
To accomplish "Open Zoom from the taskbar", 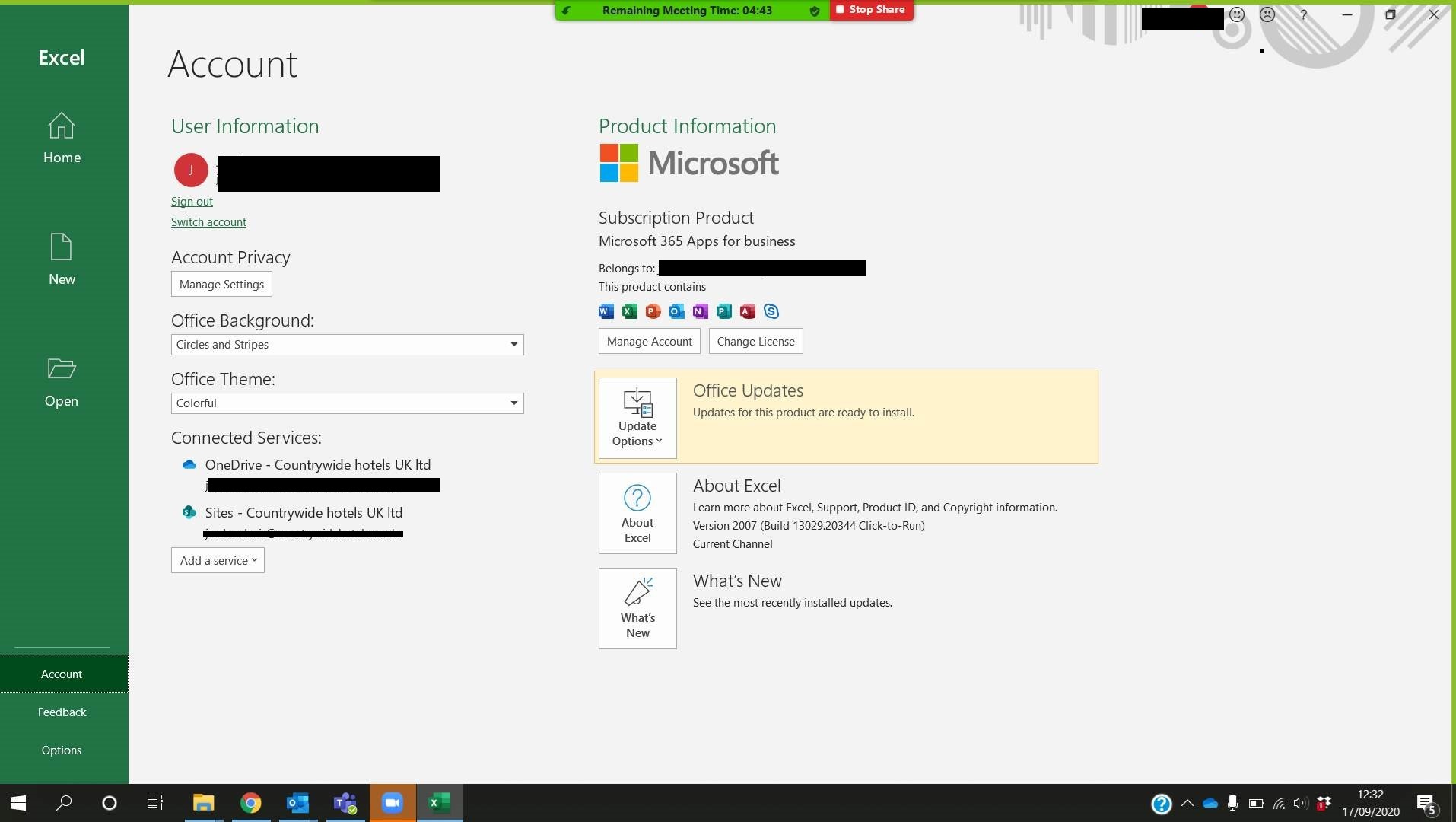I will [393, 803].
